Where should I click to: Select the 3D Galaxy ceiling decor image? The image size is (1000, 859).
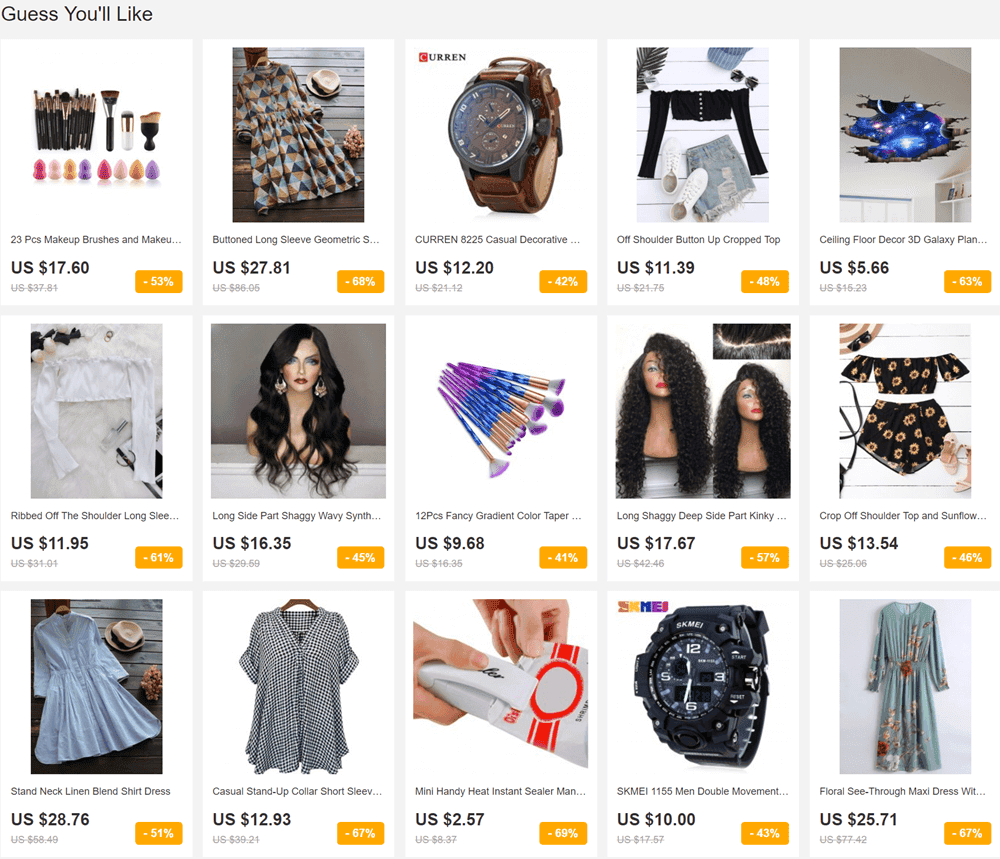[905, 135]
